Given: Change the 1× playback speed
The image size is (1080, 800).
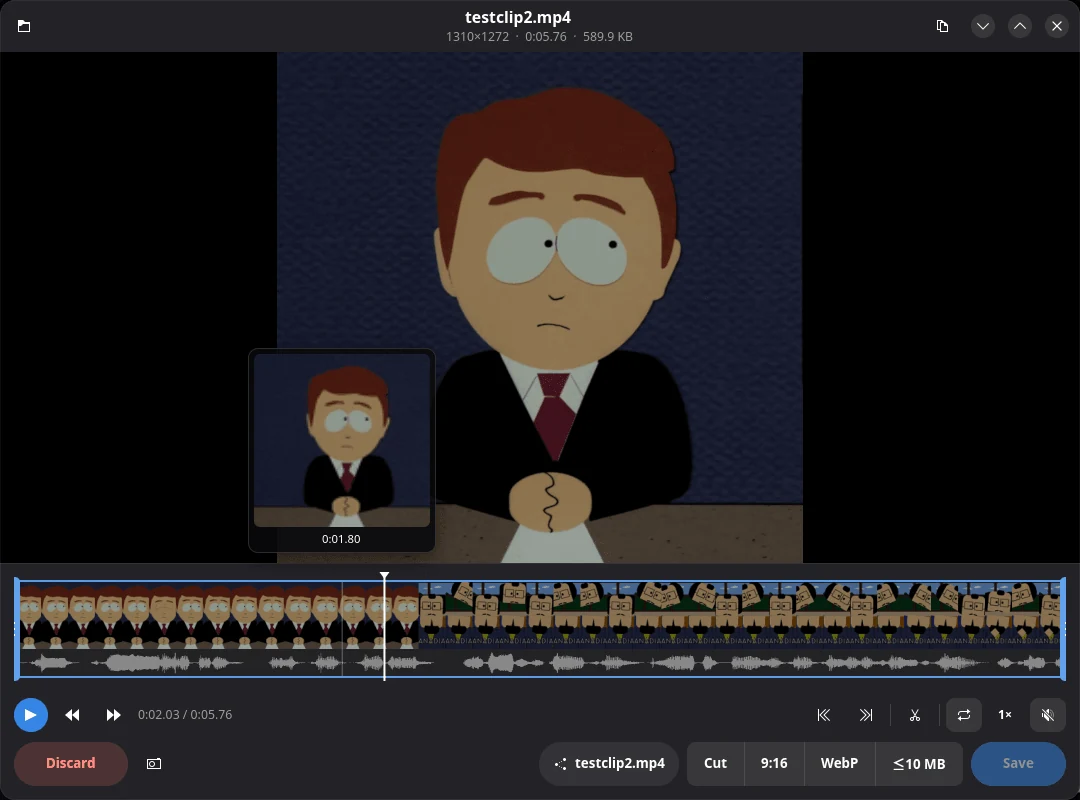Looking at the screenshot, I should pyautogui.click(x=1005, y=715).
